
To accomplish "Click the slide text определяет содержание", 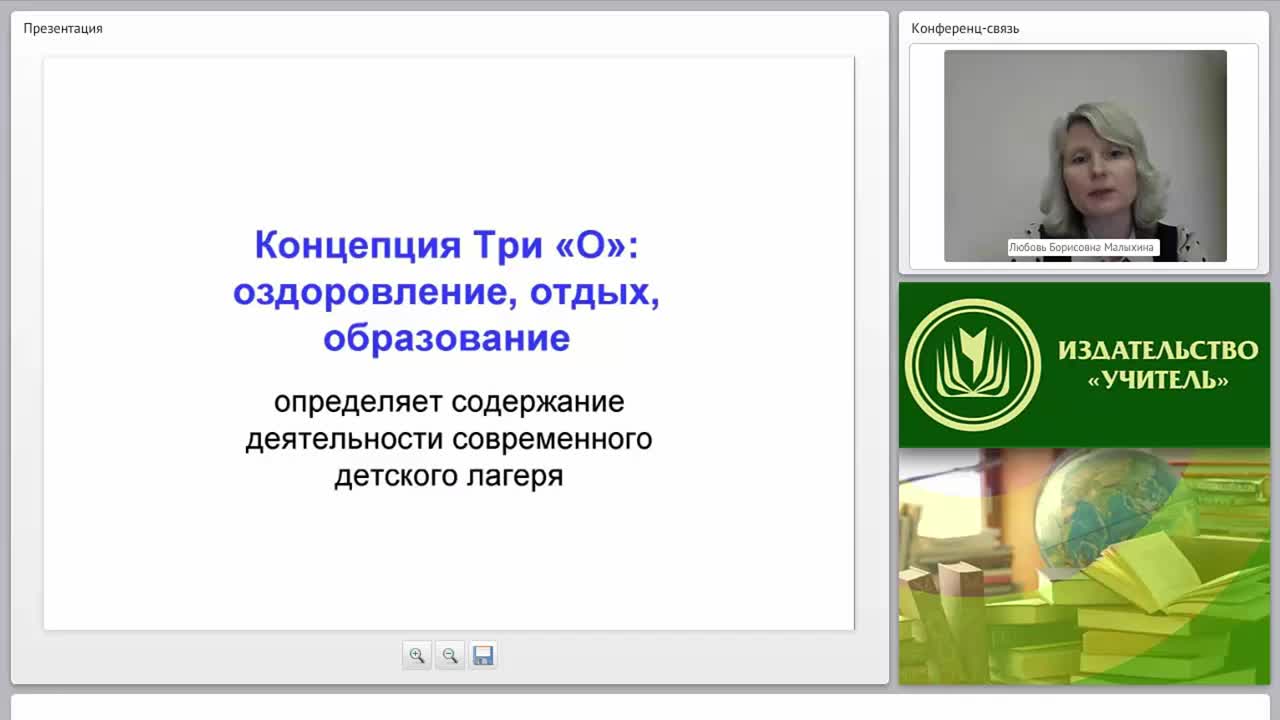I will 449,402.
